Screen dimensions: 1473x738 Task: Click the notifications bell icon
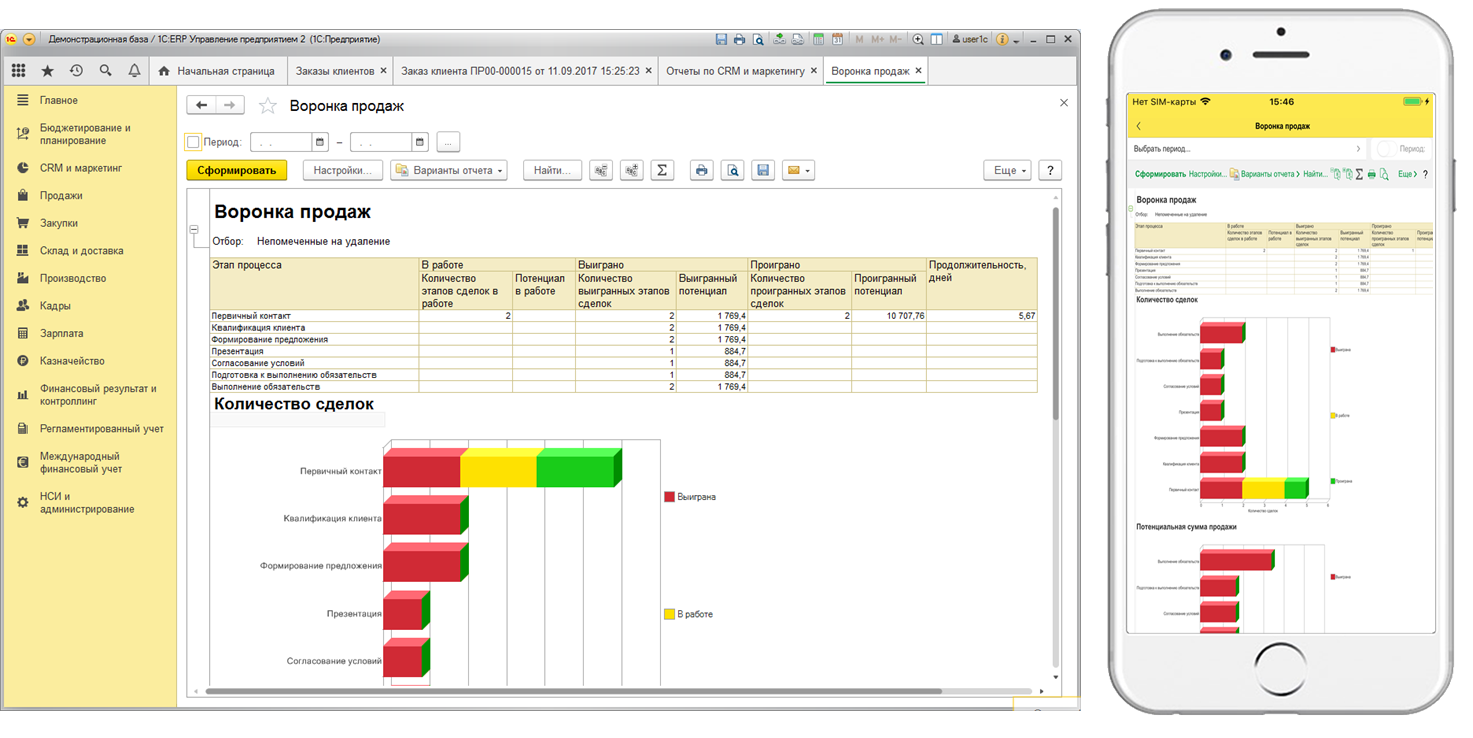click(x=134, y=71)
